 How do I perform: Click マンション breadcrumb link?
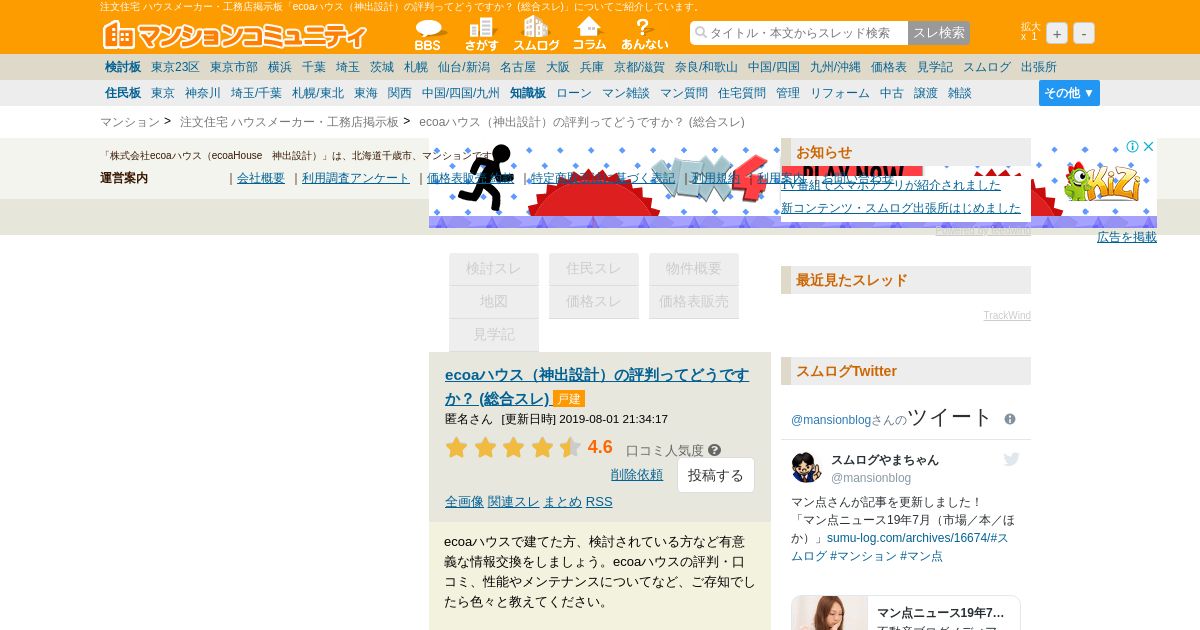point(130,122)
